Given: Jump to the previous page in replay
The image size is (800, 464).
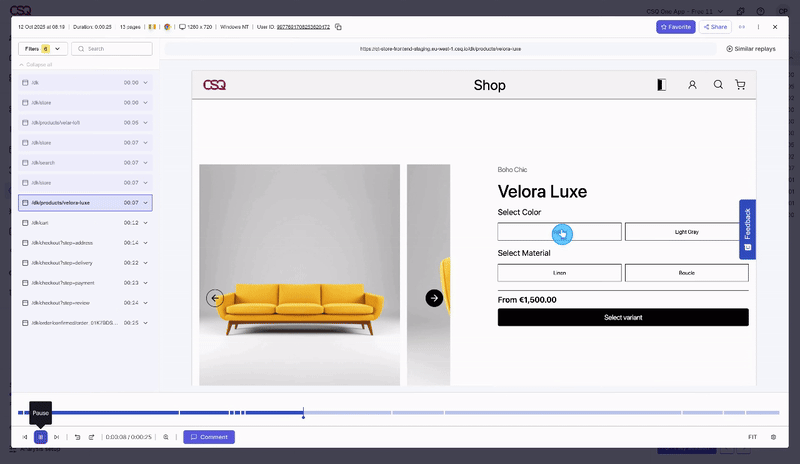Looking at the screenshot, I should (x=25, y=437).
